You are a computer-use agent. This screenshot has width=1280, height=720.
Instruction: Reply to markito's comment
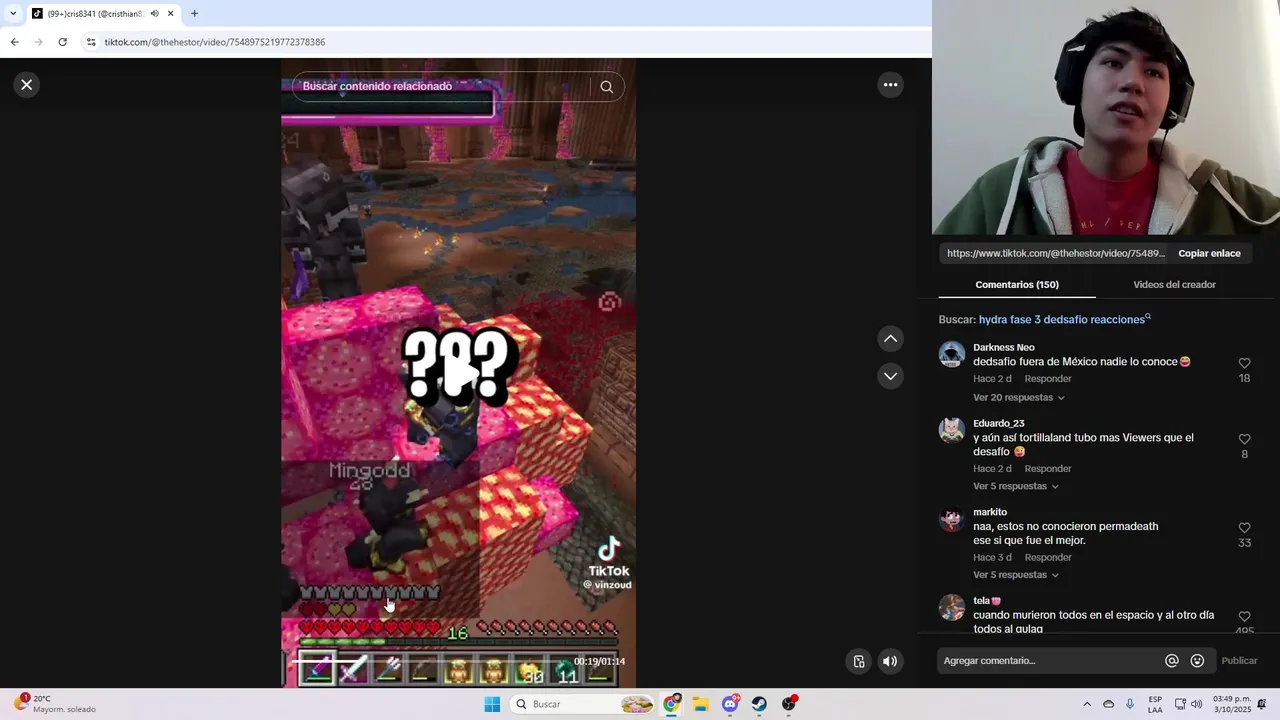(x=1048, y=558)
